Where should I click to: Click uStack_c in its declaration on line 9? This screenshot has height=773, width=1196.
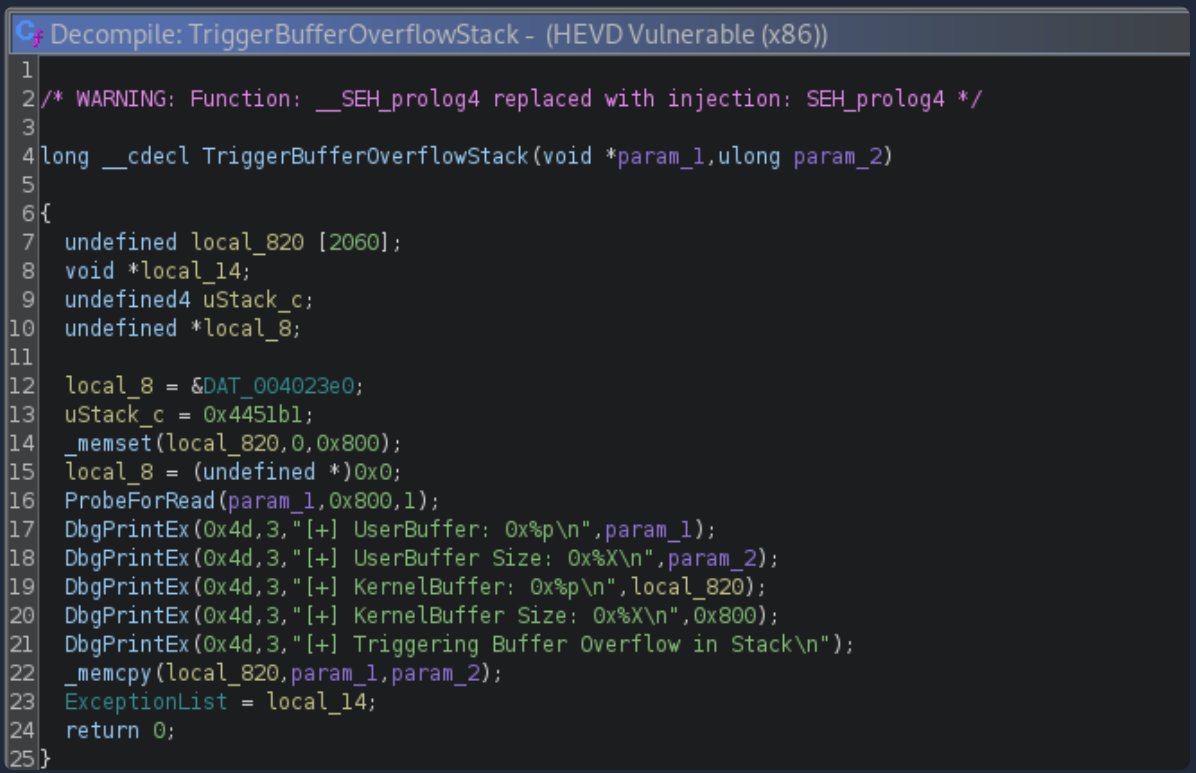[x=252, y=300]
